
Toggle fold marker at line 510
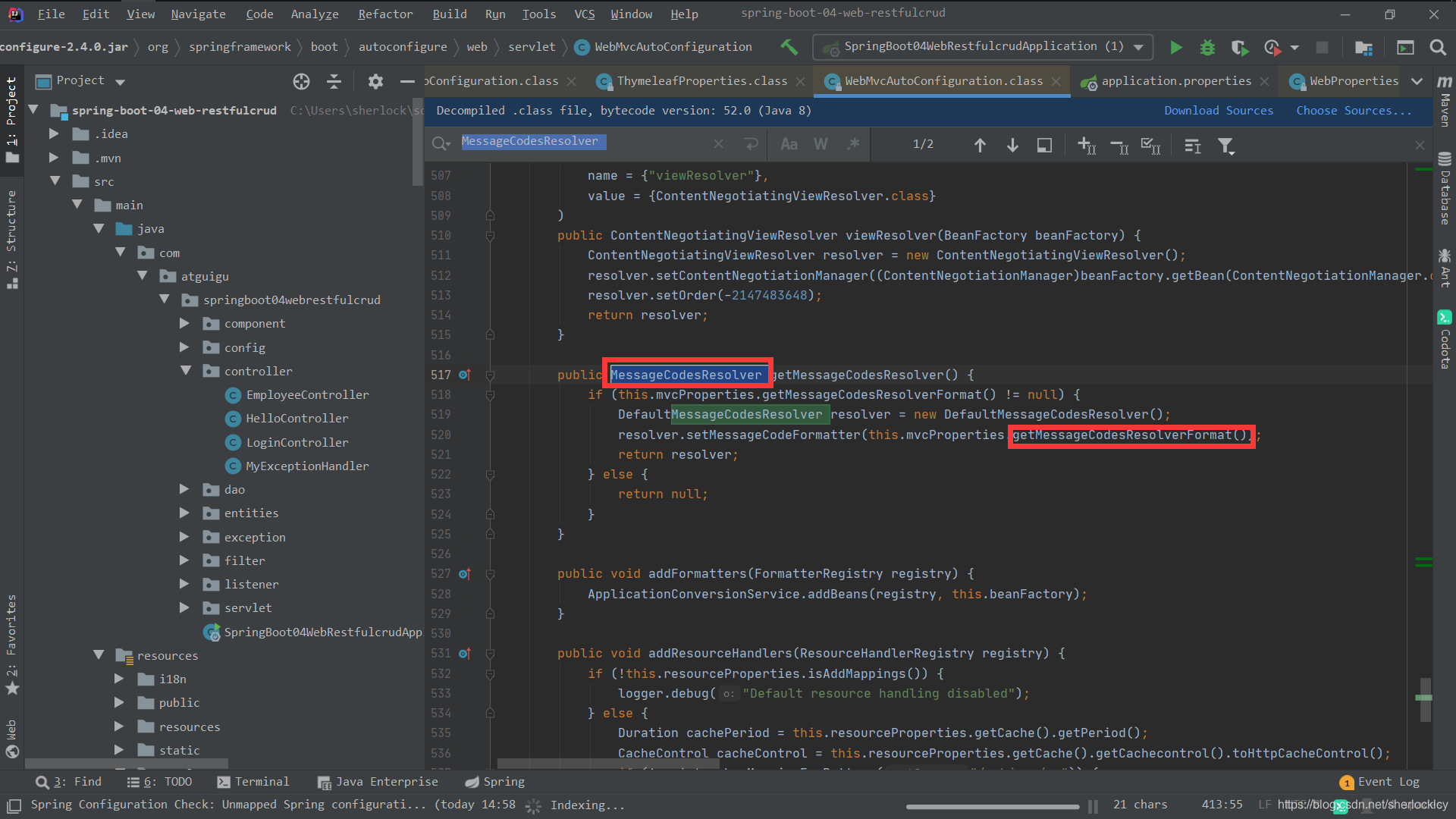[x=490, y=236]
